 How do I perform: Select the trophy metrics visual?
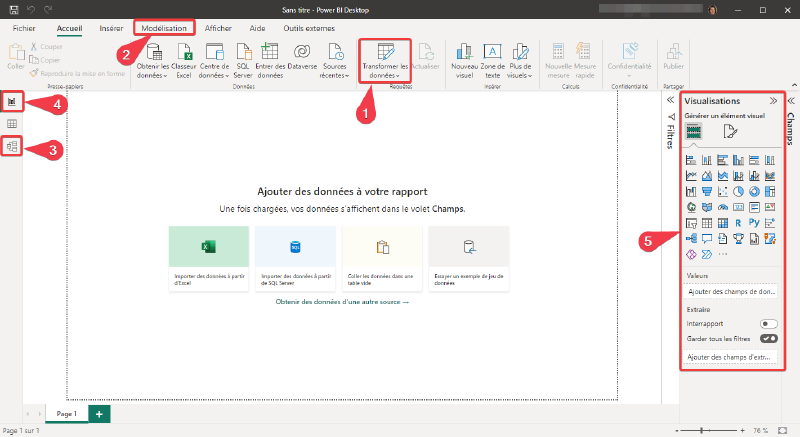click(x=738, y=239)
